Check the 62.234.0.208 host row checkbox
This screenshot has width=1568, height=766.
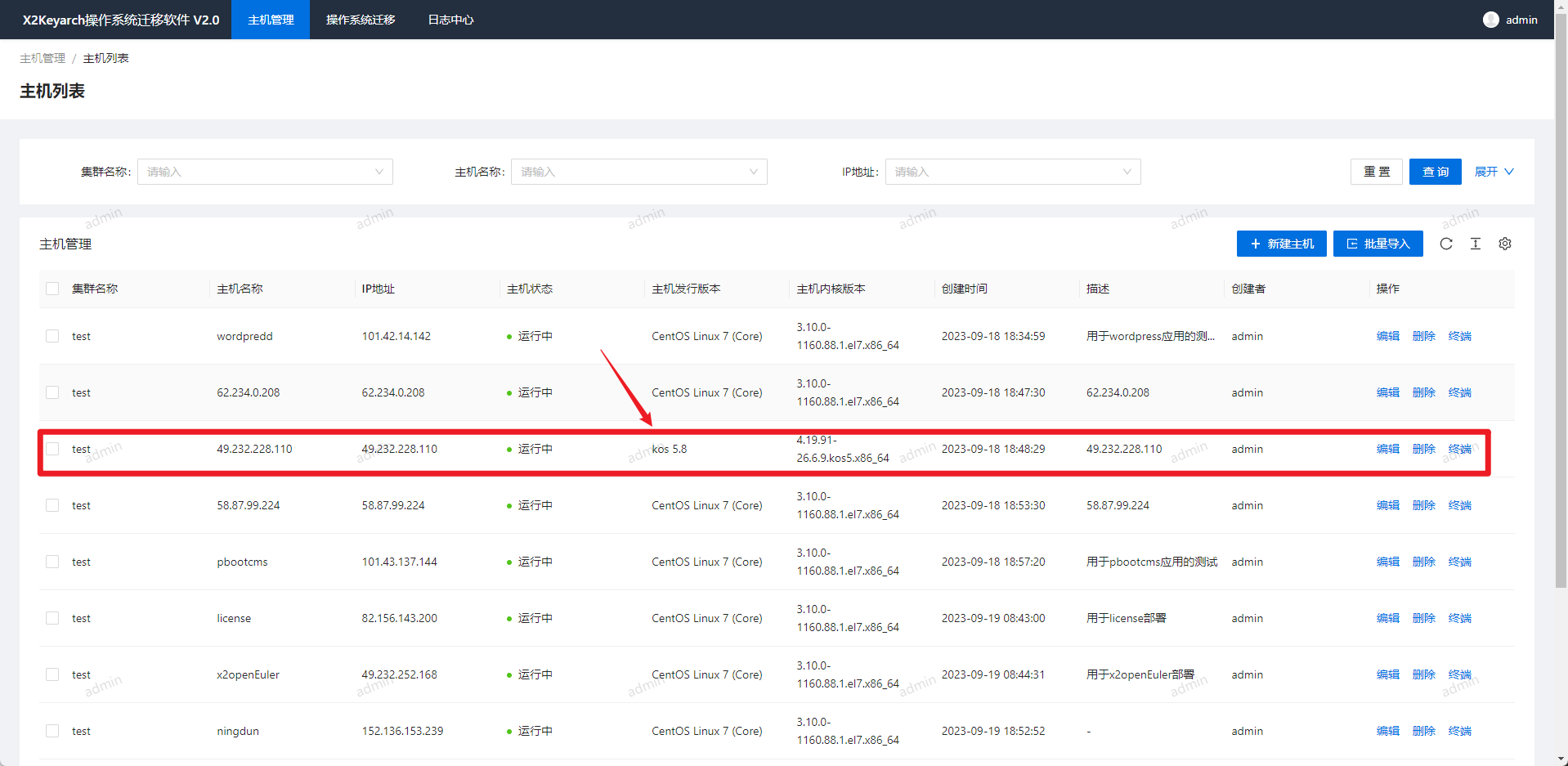(52, 392)
